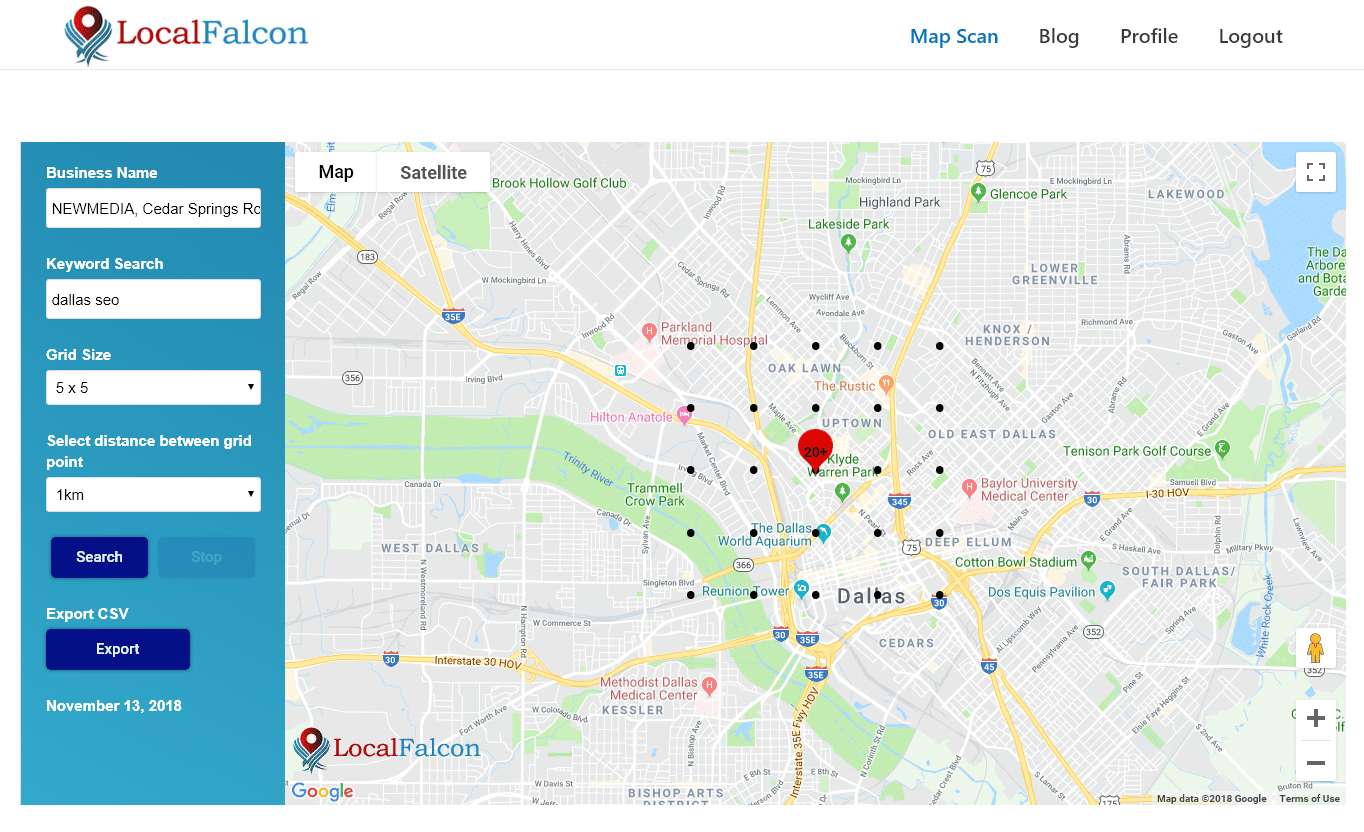Viewport: 1364px width, 832px height.
Task: Click the Stop button
Action: click(x=206, y=557)
